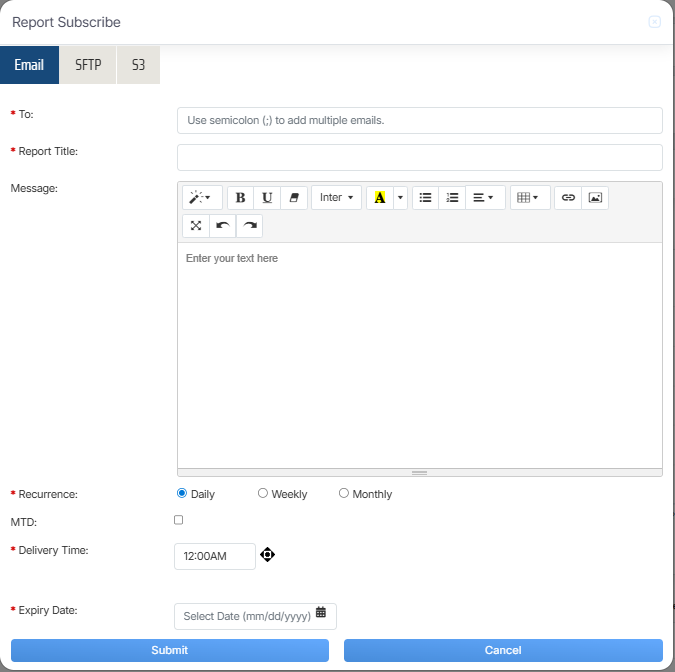Redo the last undone edit
675x672 pixels.
click(249, 226)
